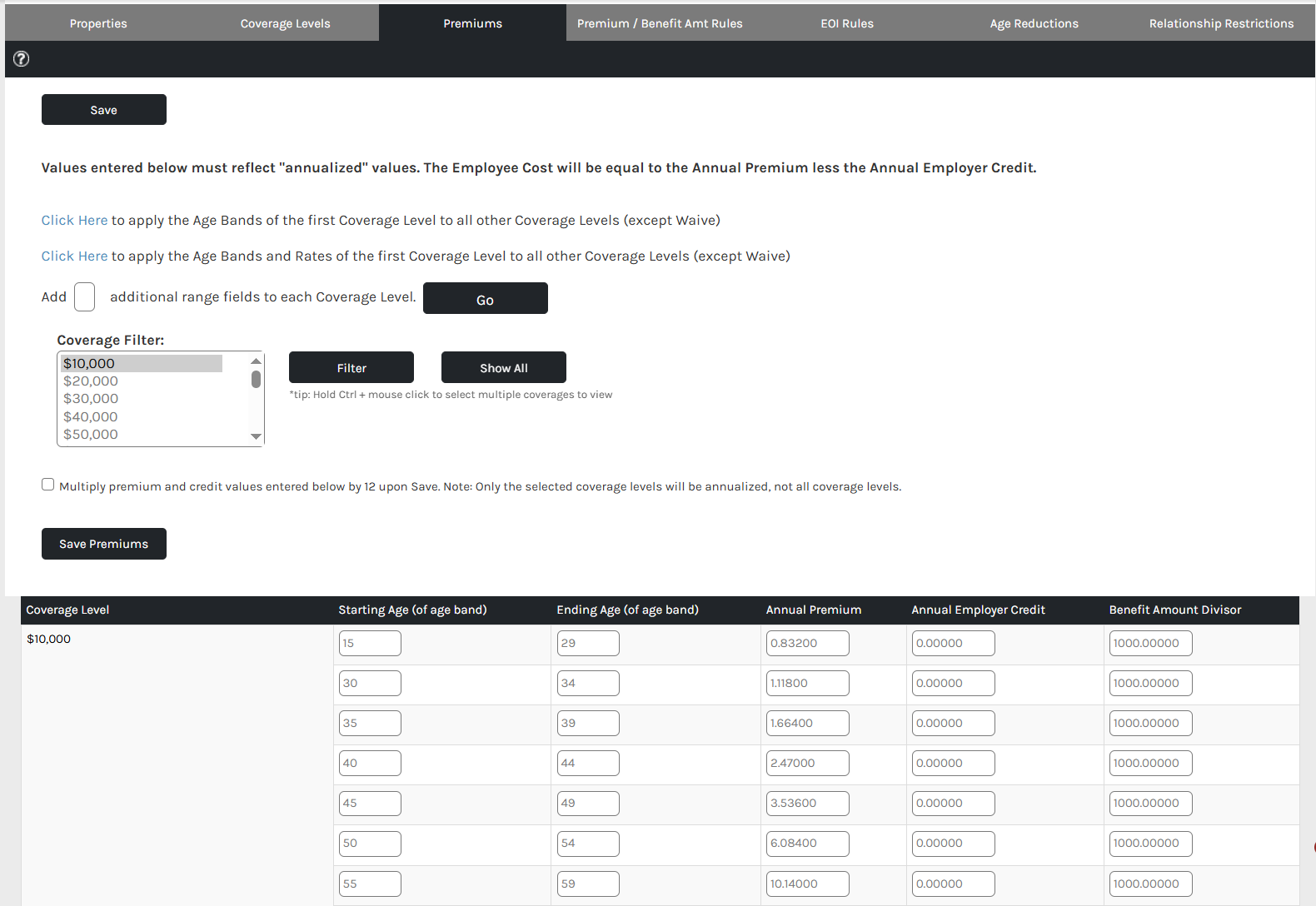The image size is (1316, 906).
Task: Click Employer Credit field in age 40 row
Action: click(954, 763)
